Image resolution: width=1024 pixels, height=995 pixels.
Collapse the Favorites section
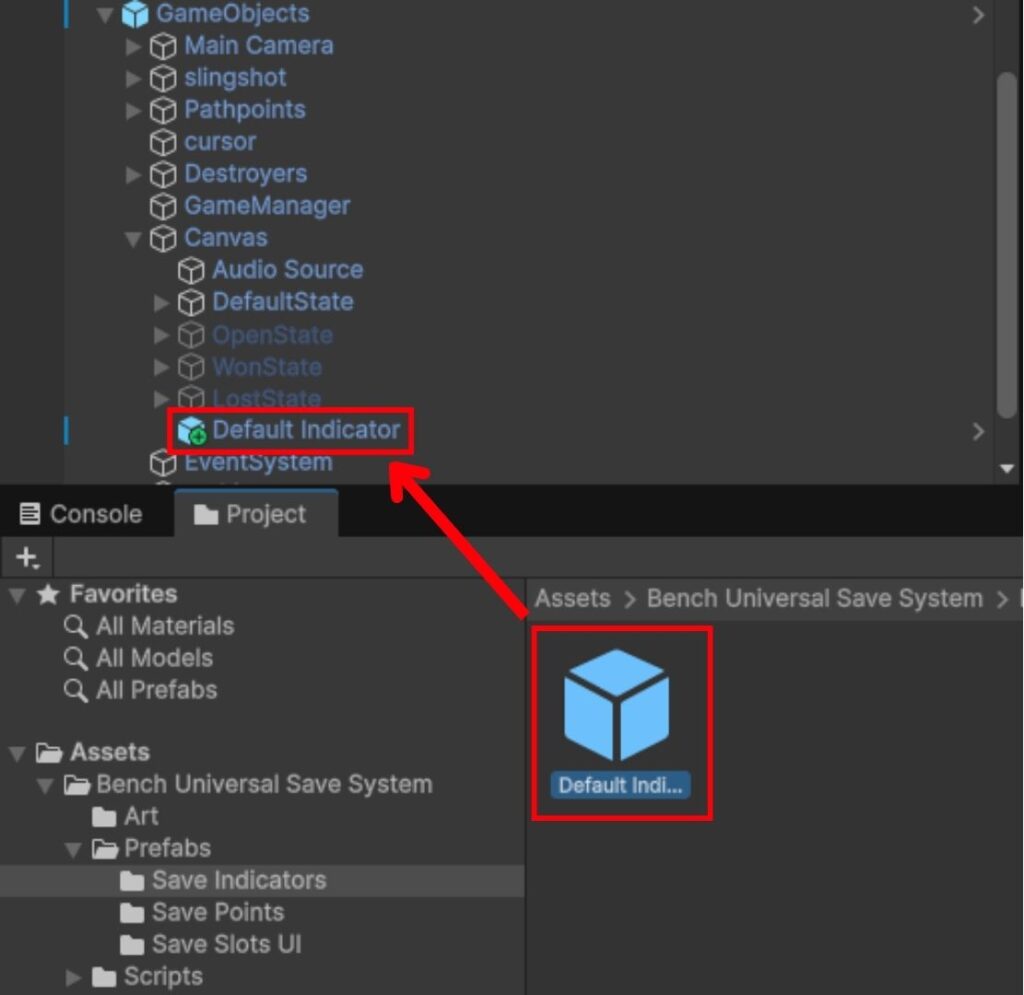coord(17,595)
